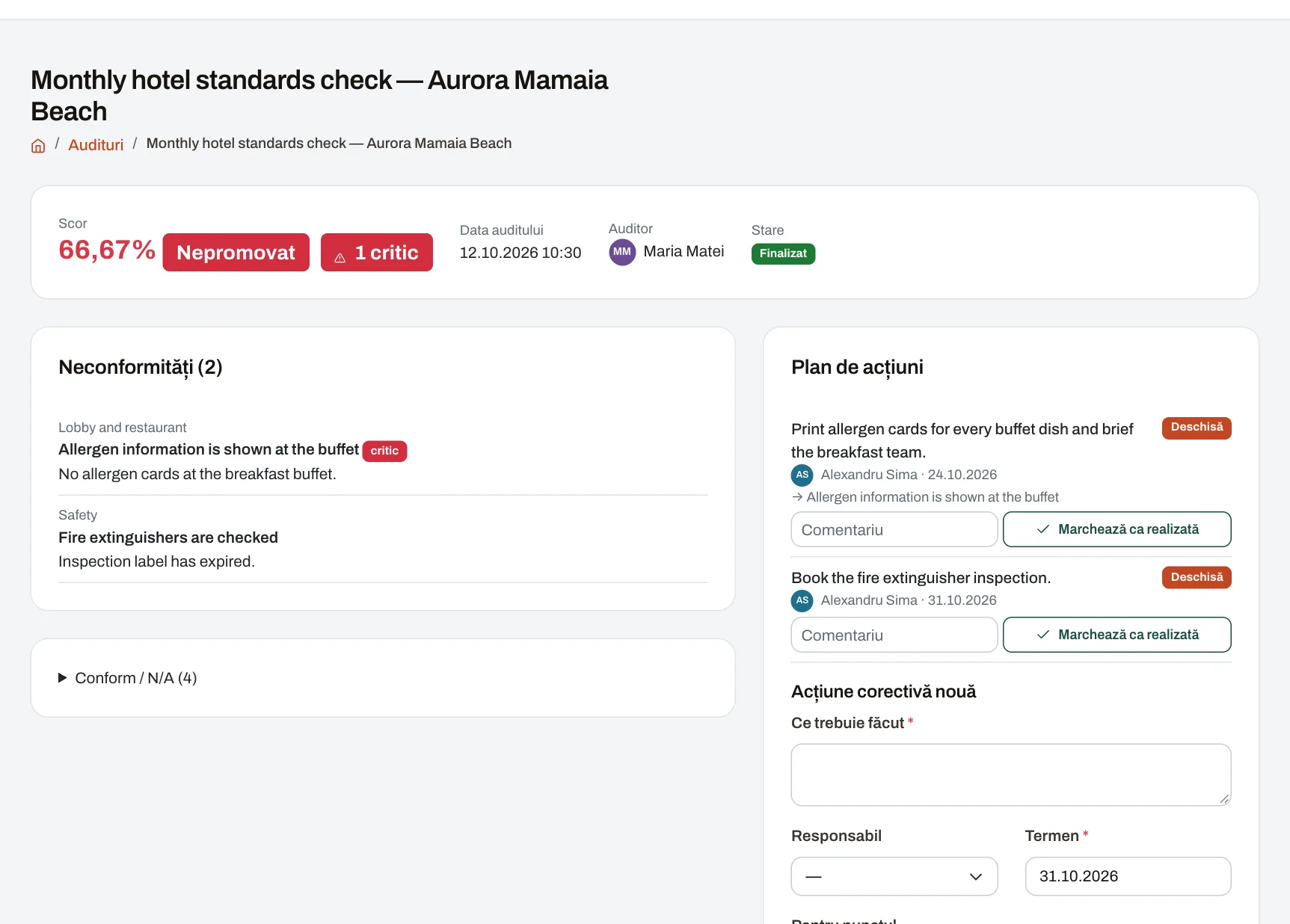This screenshot has height=924, width=1290.
Task: Expand the Conform / N/A (4) section
Action: pos(128,678)
